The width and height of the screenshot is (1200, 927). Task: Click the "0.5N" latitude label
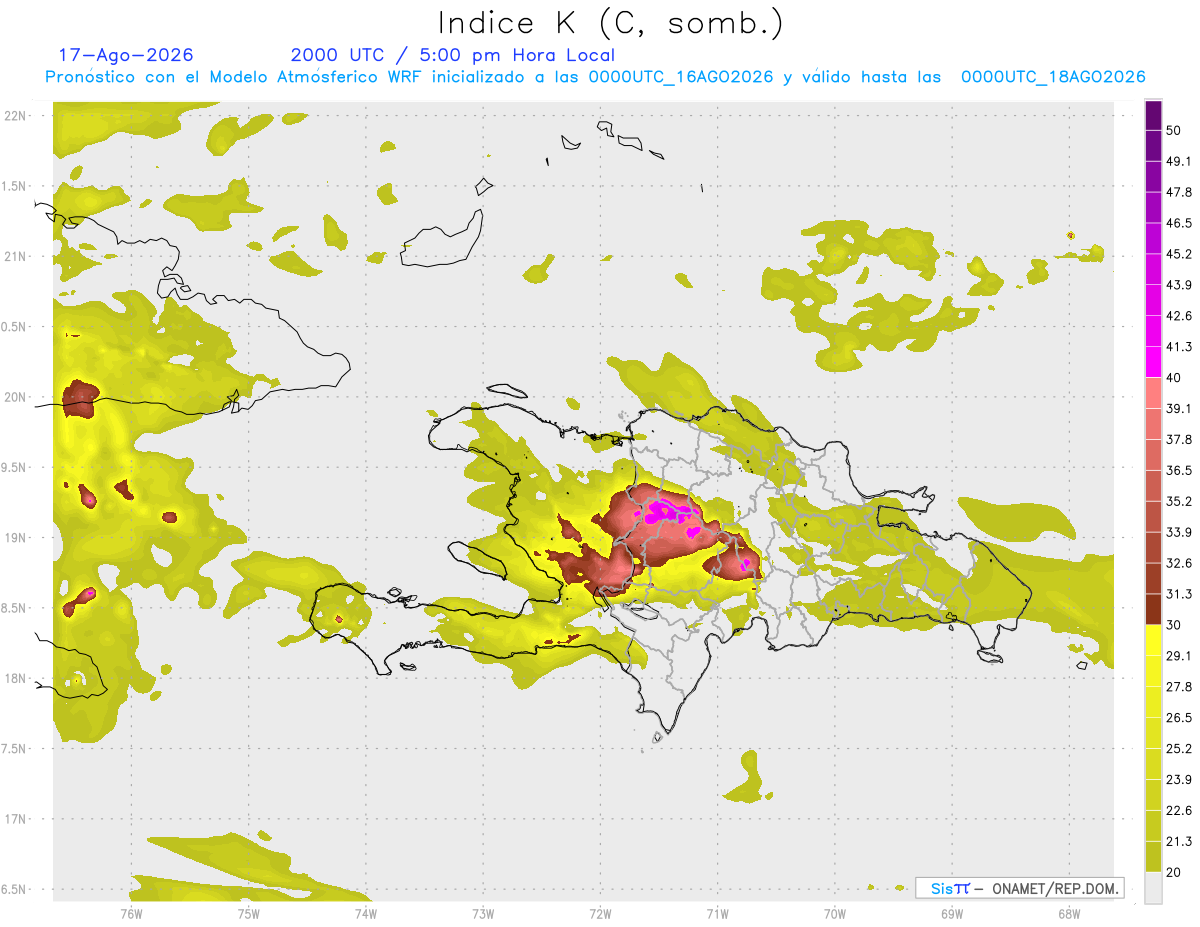tap(13, 327)
